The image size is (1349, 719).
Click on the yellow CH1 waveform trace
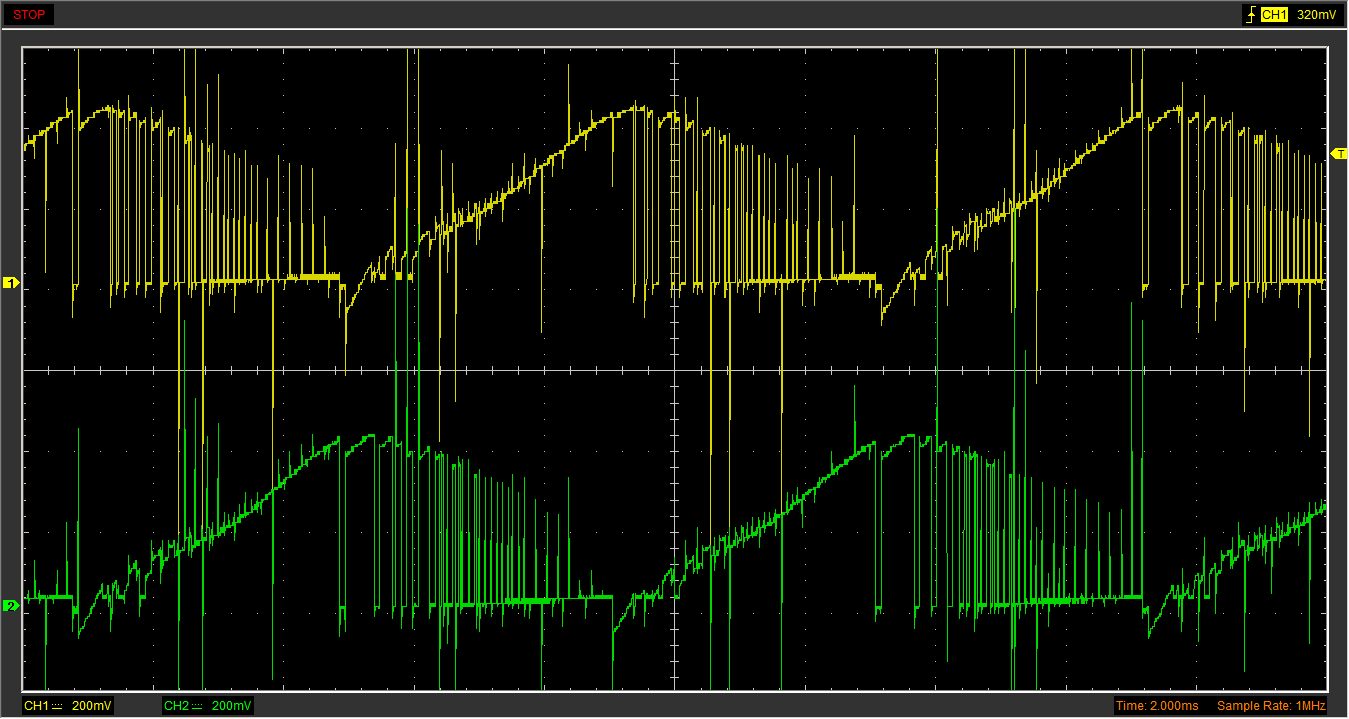pyautogui.click(x=500, y=196)
